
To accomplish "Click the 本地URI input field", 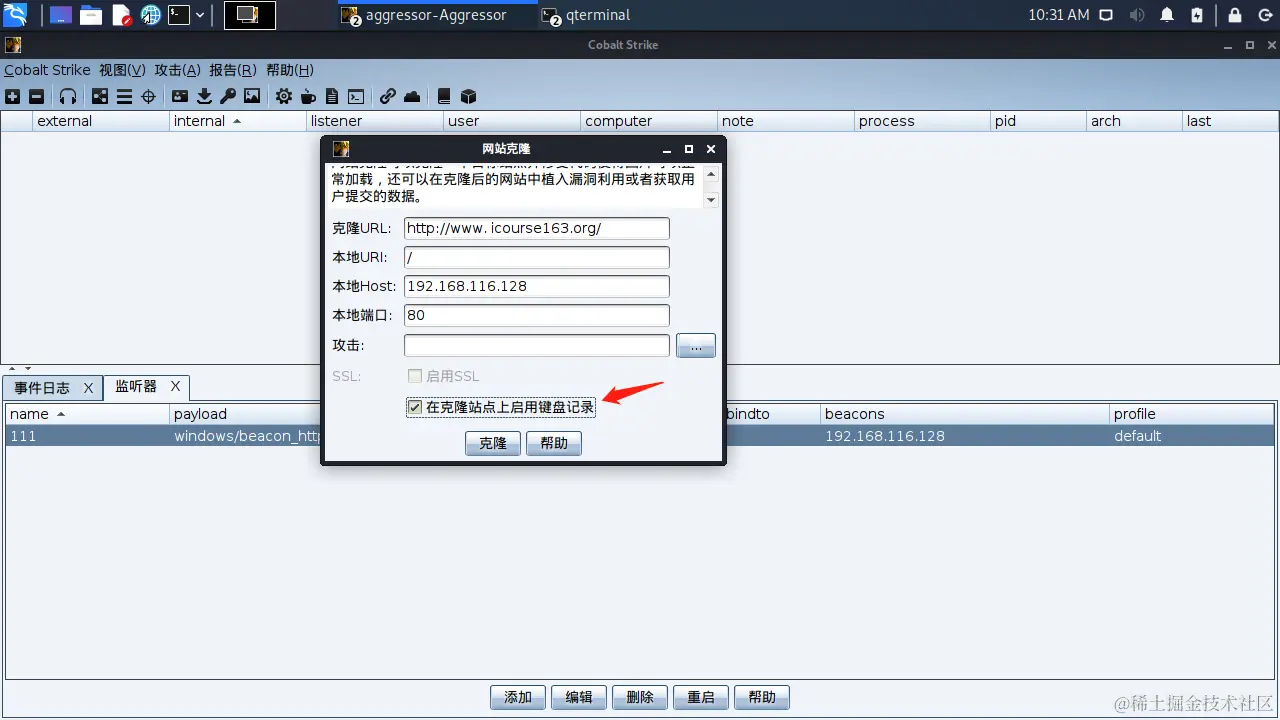I will click(x=537, y=257).
